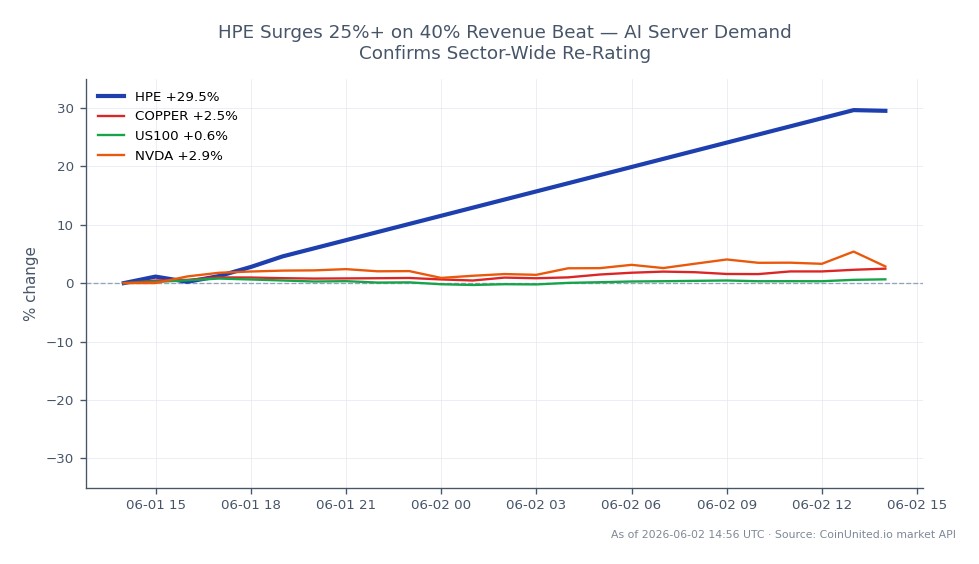This screenshot has width=979, height=564.
Task: Click the x-axis label '06-02 03'
Action: pos(536,505)
